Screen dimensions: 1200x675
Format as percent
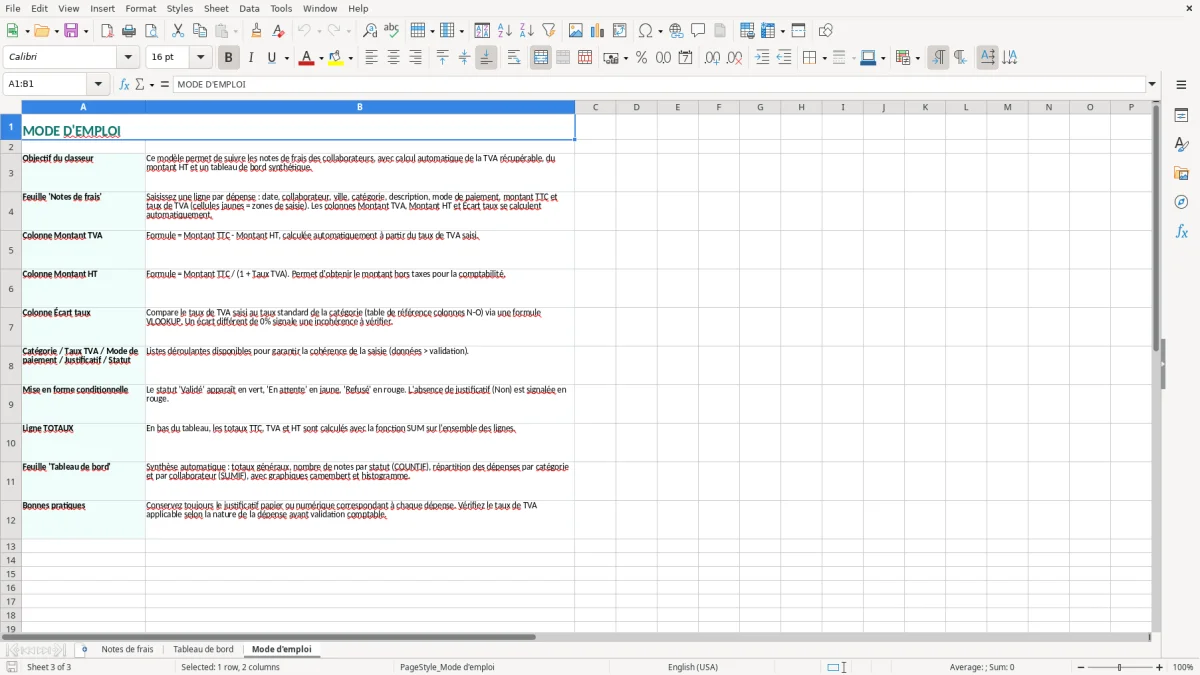click(641, 58)
